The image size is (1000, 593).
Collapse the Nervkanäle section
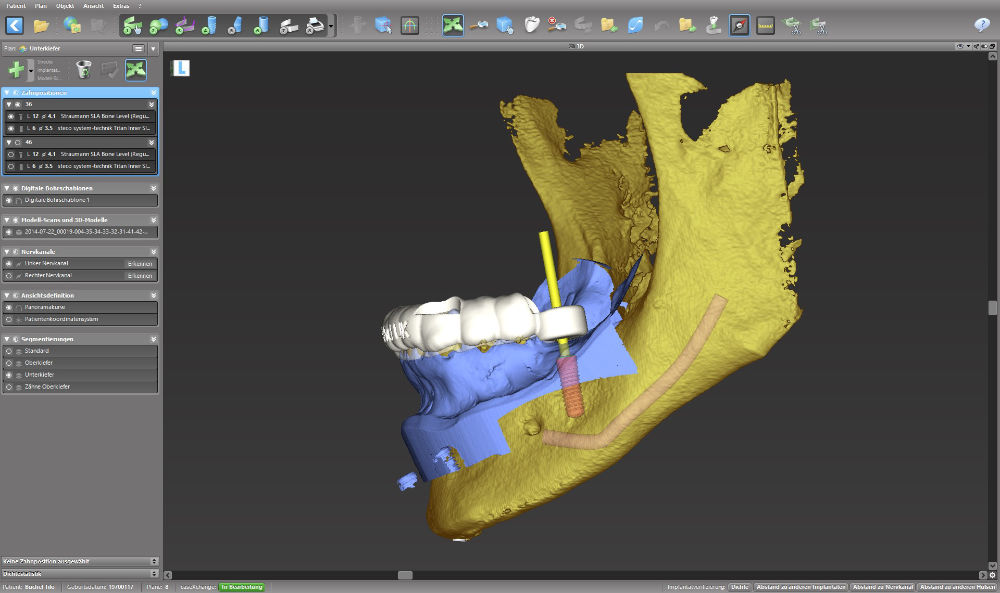tap(7, 252)
